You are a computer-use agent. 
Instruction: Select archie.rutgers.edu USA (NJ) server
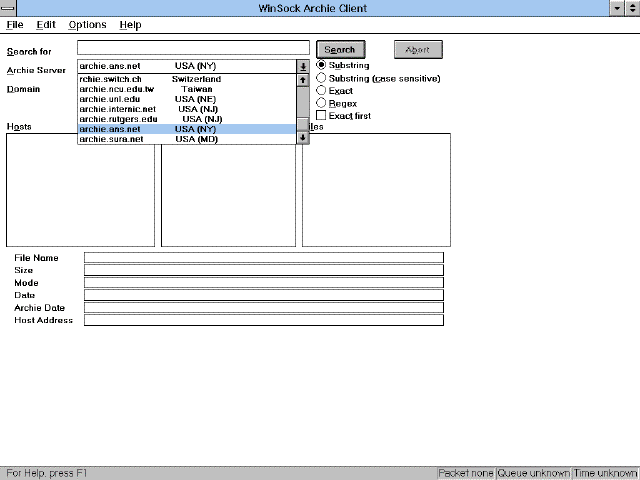pos(187,119)
